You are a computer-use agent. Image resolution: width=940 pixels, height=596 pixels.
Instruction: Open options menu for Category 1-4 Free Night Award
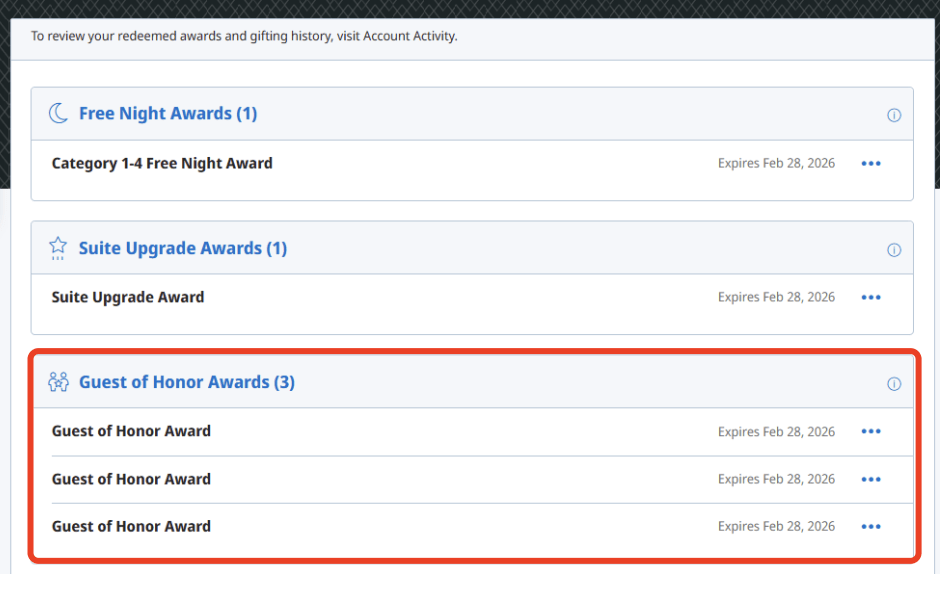pos(871,164)
